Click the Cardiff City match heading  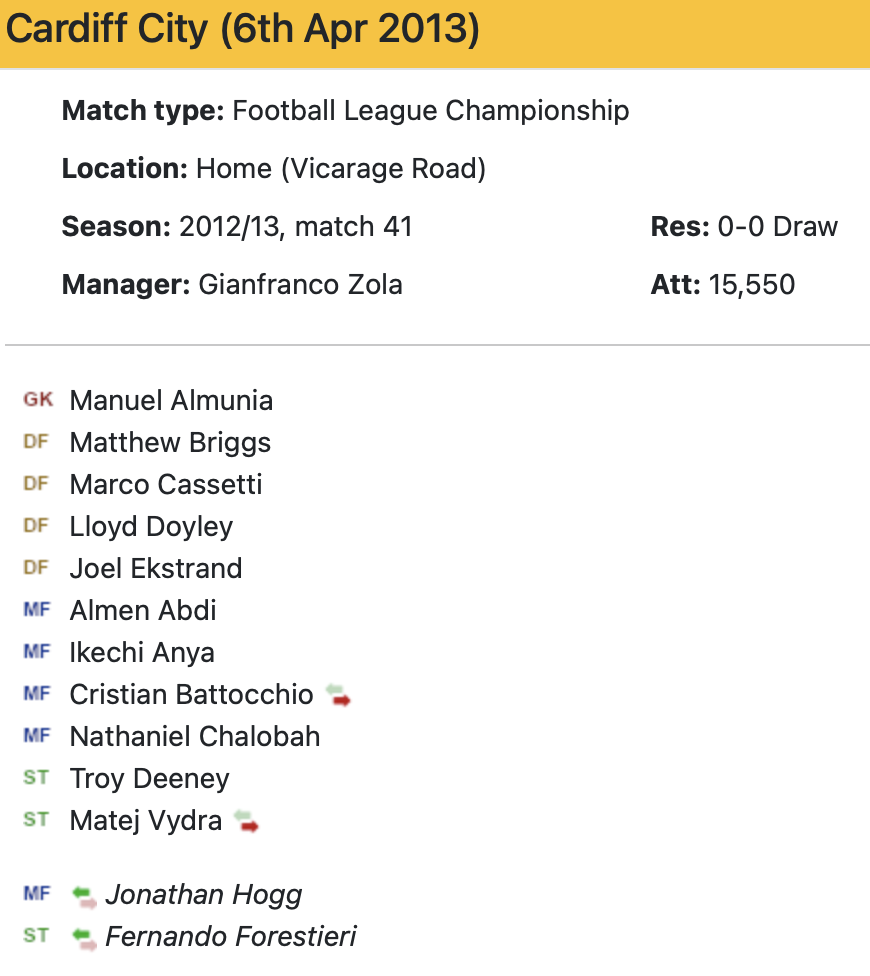[243, 31]
